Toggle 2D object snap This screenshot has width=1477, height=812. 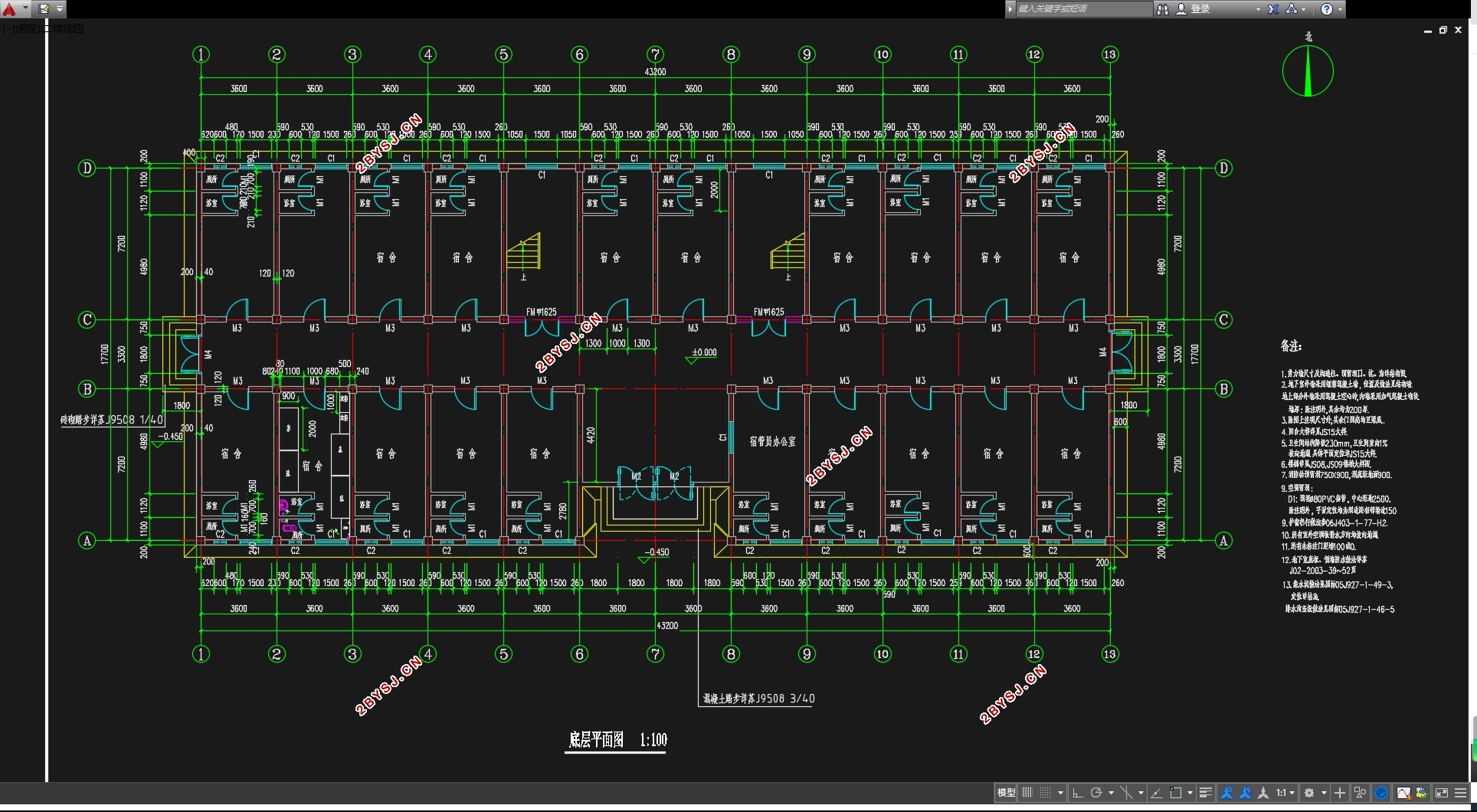click(x=1175, y=793)
